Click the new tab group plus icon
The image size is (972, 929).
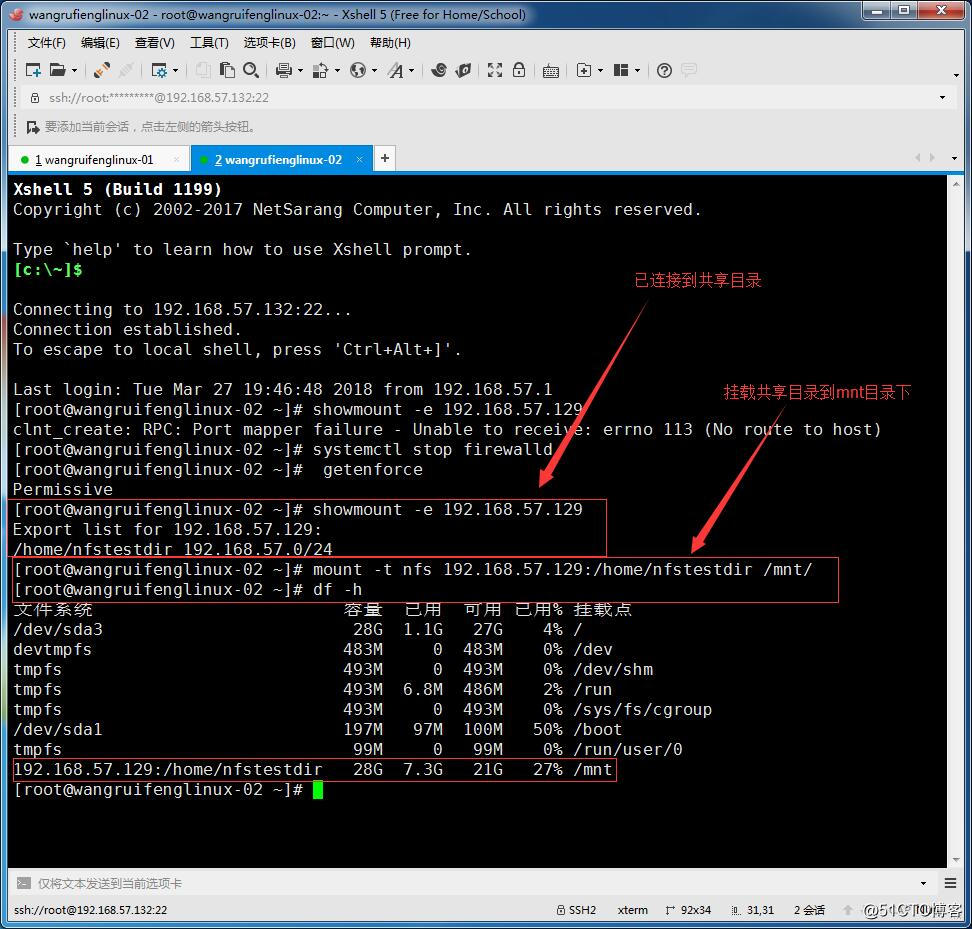click(x=583, y=70)
